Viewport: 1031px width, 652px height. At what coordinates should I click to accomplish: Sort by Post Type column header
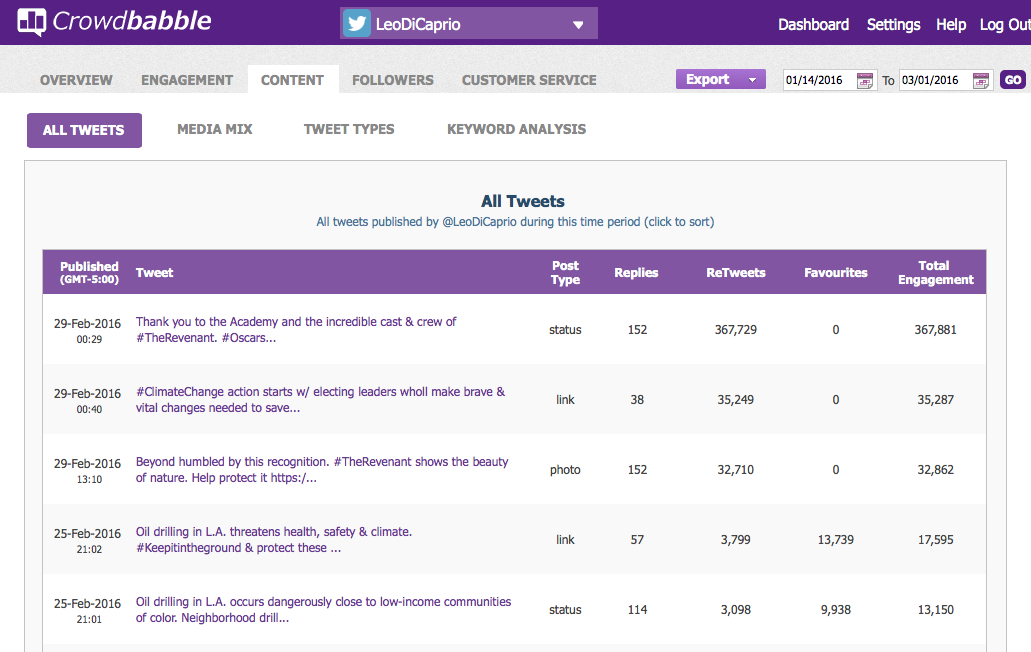[565, 273]
